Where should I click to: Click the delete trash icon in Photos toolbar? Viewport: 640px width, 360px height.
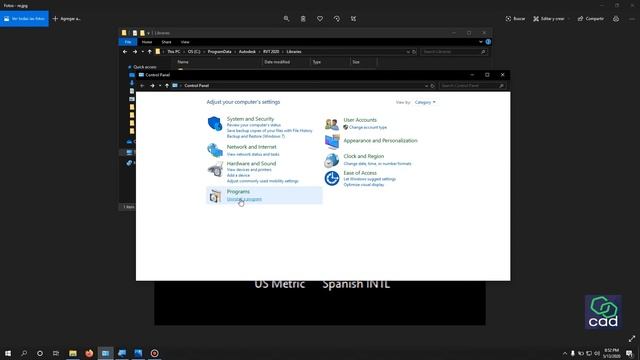(303, 19)
